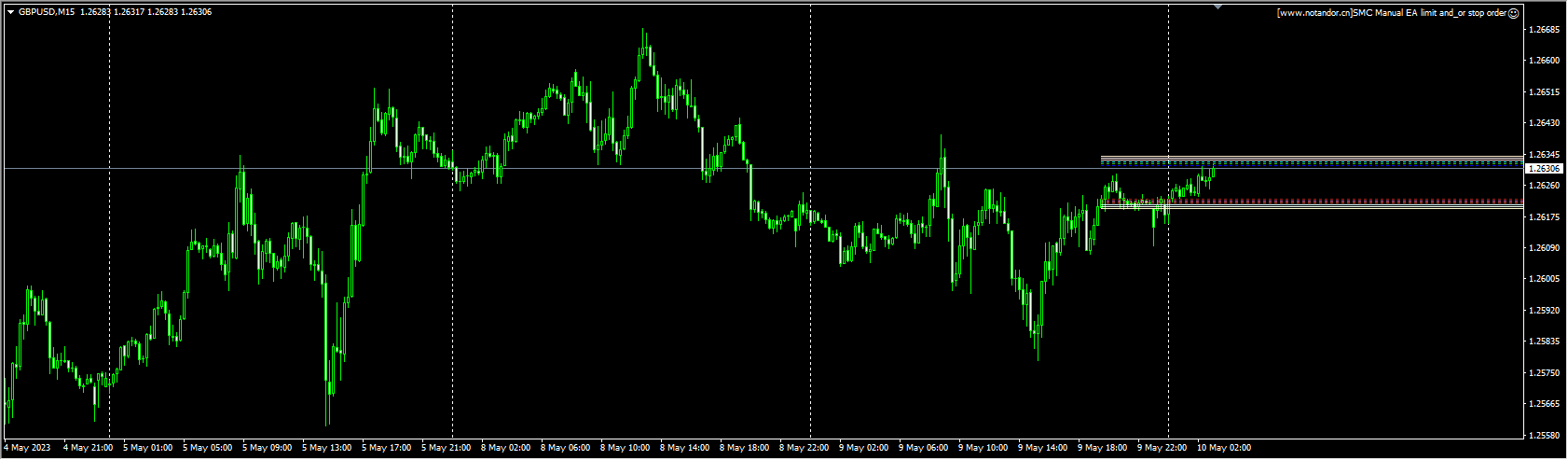1568x460 pixels.
Task: Click the 9 May 18:00 time label
Action: pyautogui.click(x=1102, y=449)
